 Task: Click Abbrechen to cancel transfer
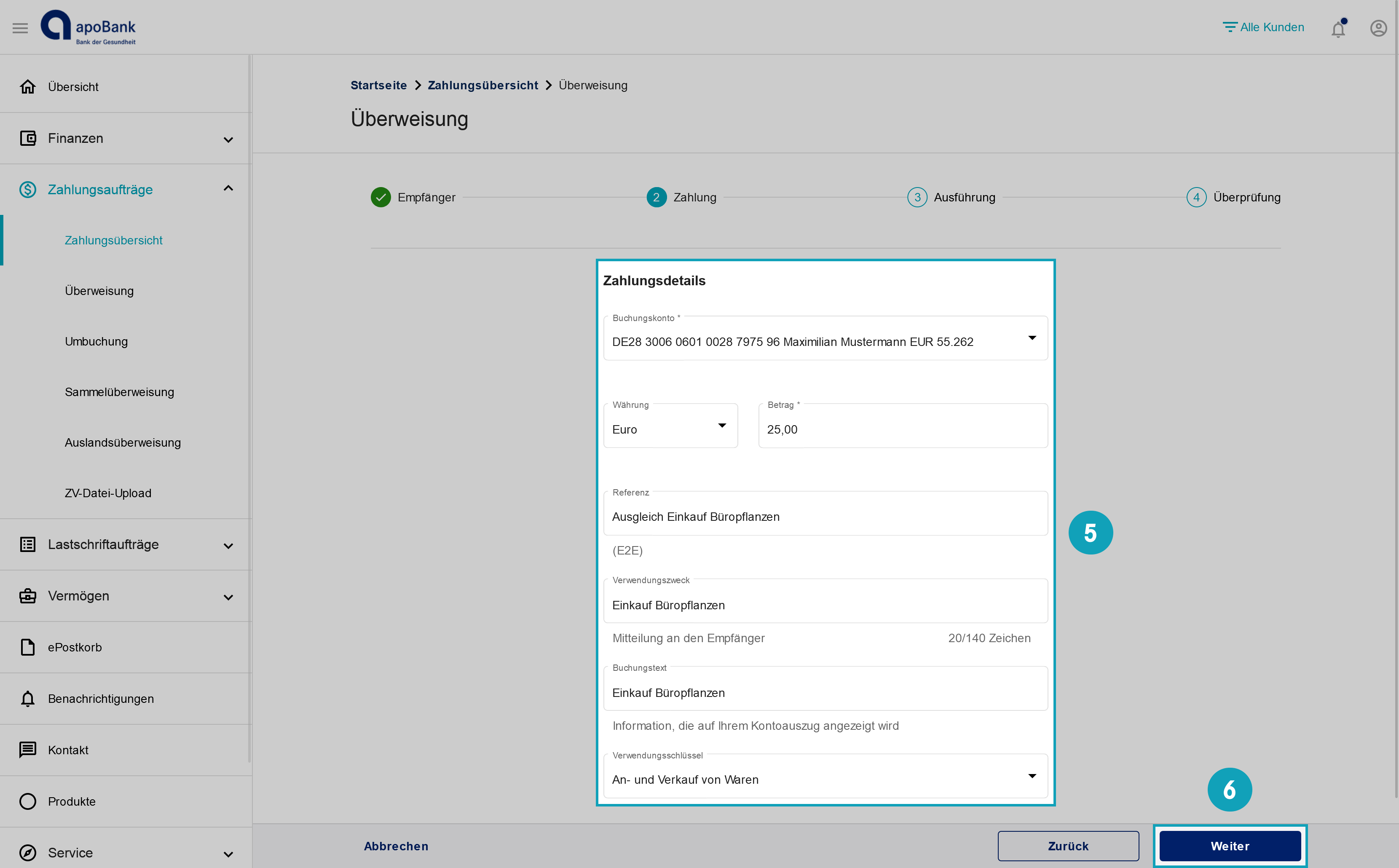pyautogui.click(x=396, y=846)
